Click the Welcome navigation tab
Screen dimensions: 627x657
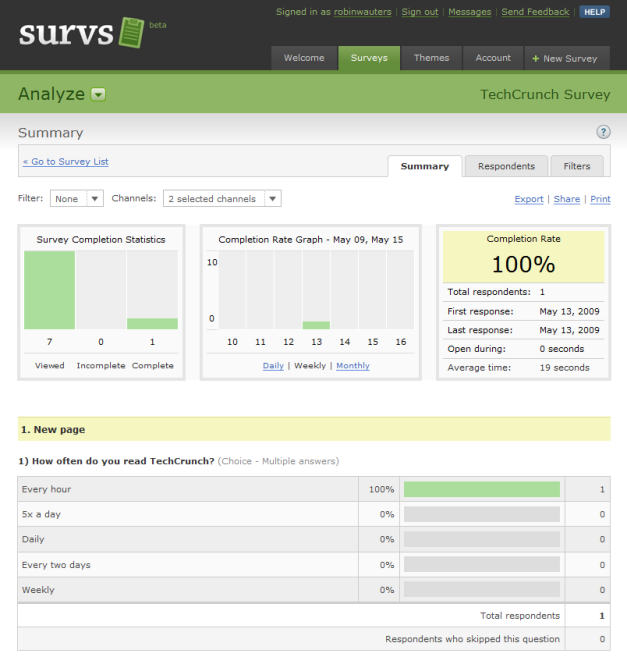(x=304, y=58)
